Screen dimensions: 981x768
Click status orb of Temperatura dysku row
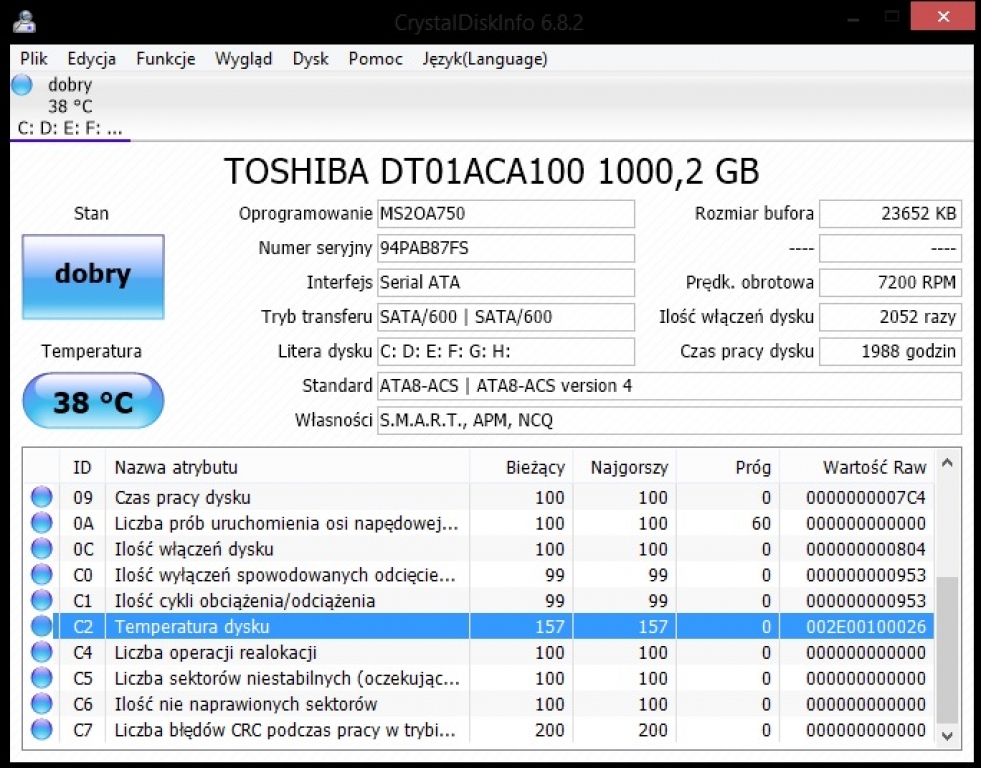pyautogui.click(x=41, y=627)
